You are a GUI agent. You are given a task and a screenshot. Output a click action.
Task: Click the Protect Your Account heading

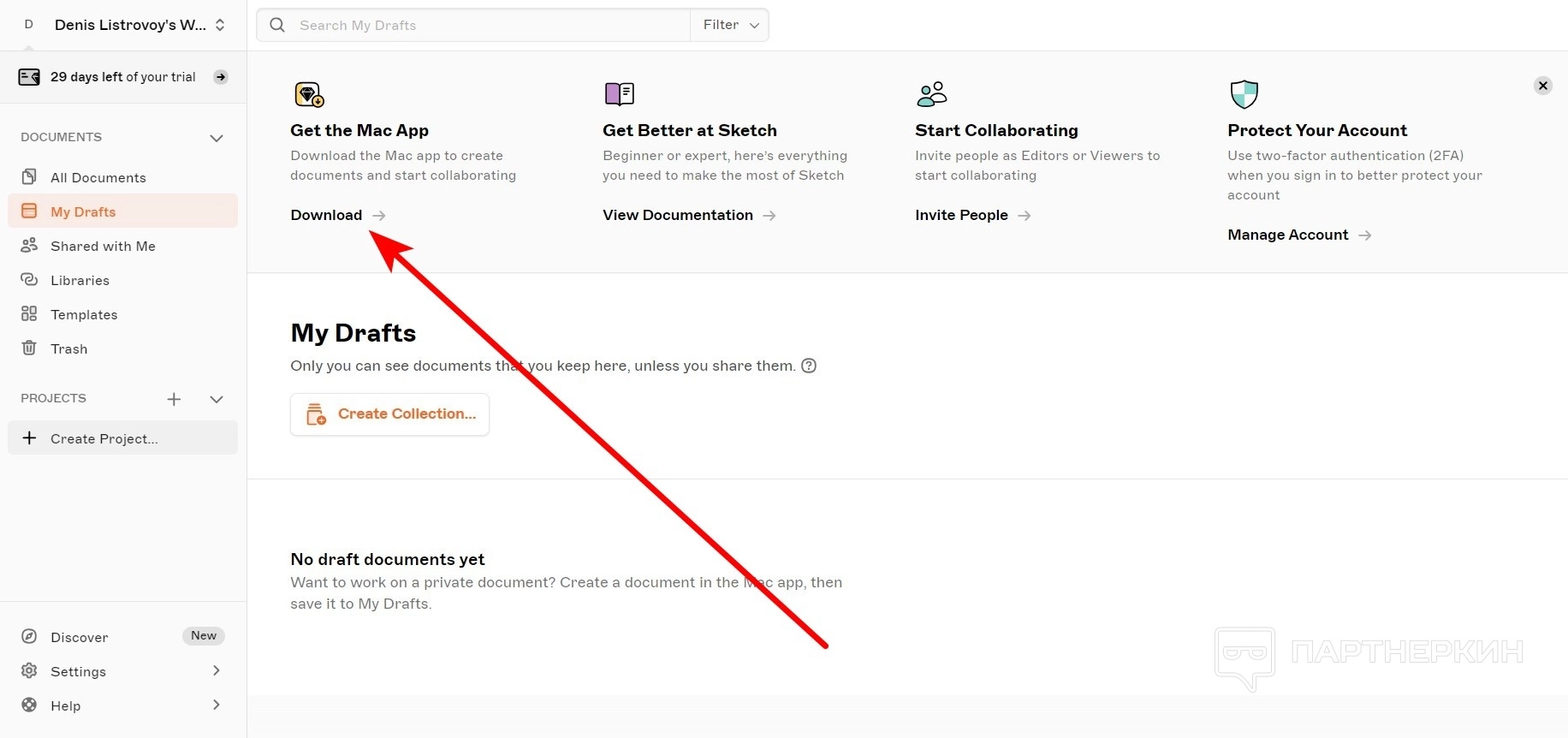click(x=1317, y=130)
